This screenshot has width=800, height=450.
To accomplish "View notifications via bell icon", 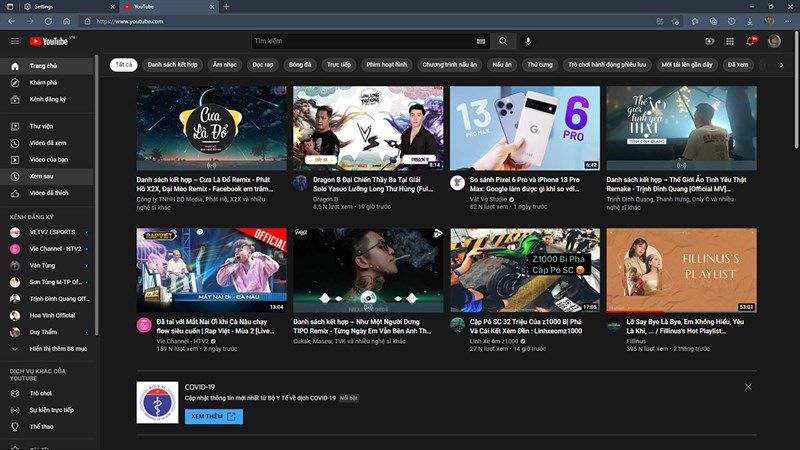I will pyautogui.click(x=751, y=41).
